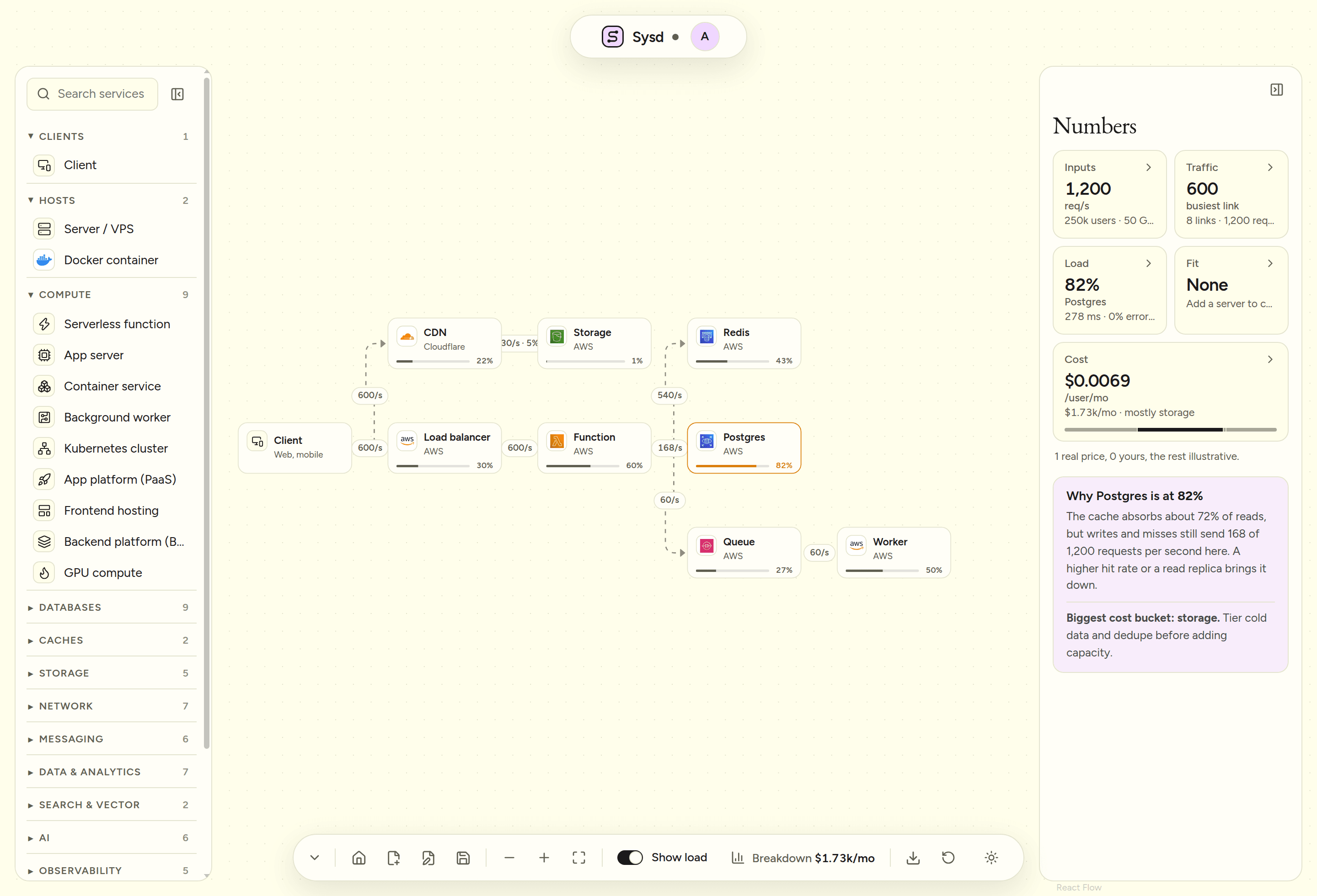Viewport: 1317px width, 896px height.
Task: Click the 540/s edge label
Action: tap(669, 395)
